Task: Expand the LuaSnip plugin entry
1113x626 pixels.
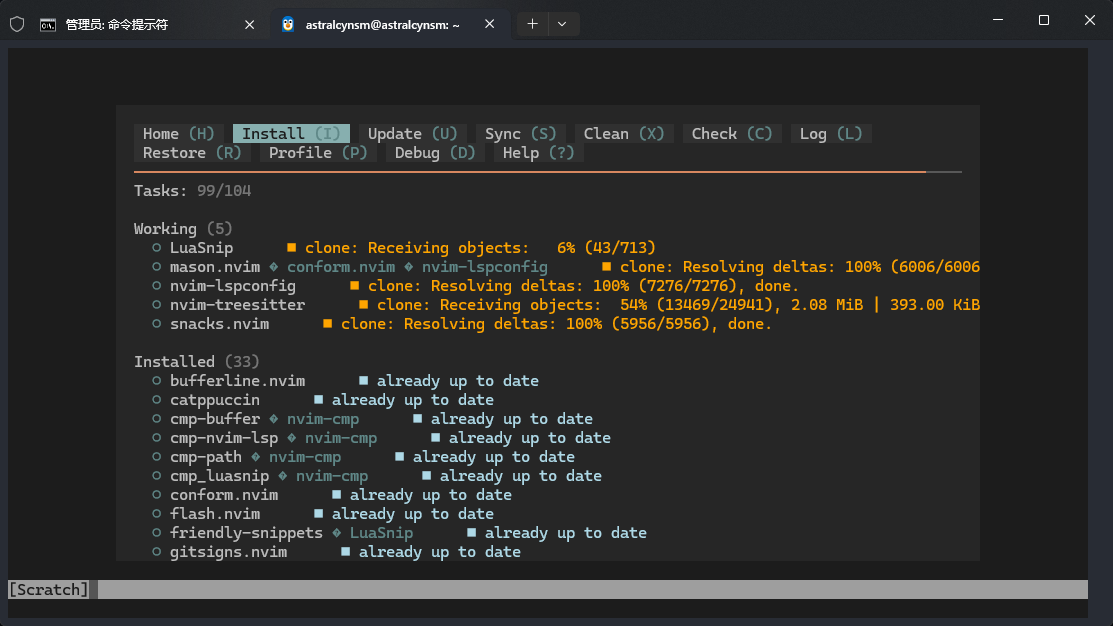Action: (201, 248)
